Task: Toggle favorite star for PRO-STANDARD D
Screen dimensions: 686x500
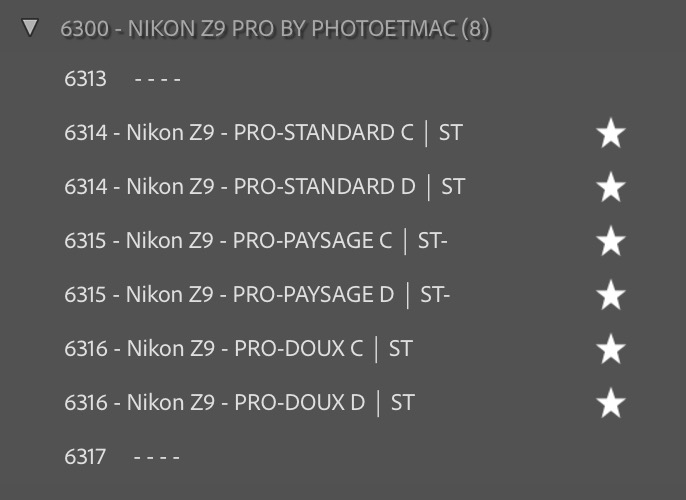Action: (610, 187)
